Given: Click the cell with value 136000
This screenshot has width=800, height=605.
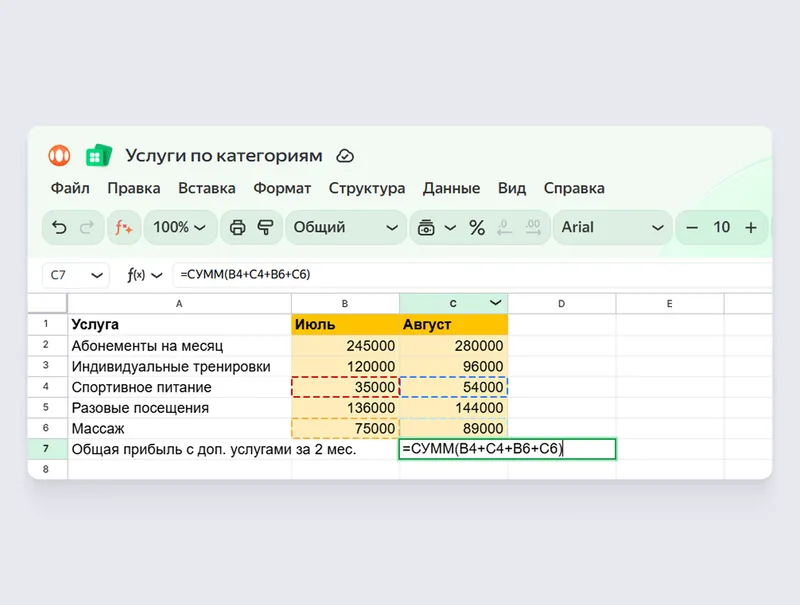Looking at the screenshot, I should click(345, 408).
